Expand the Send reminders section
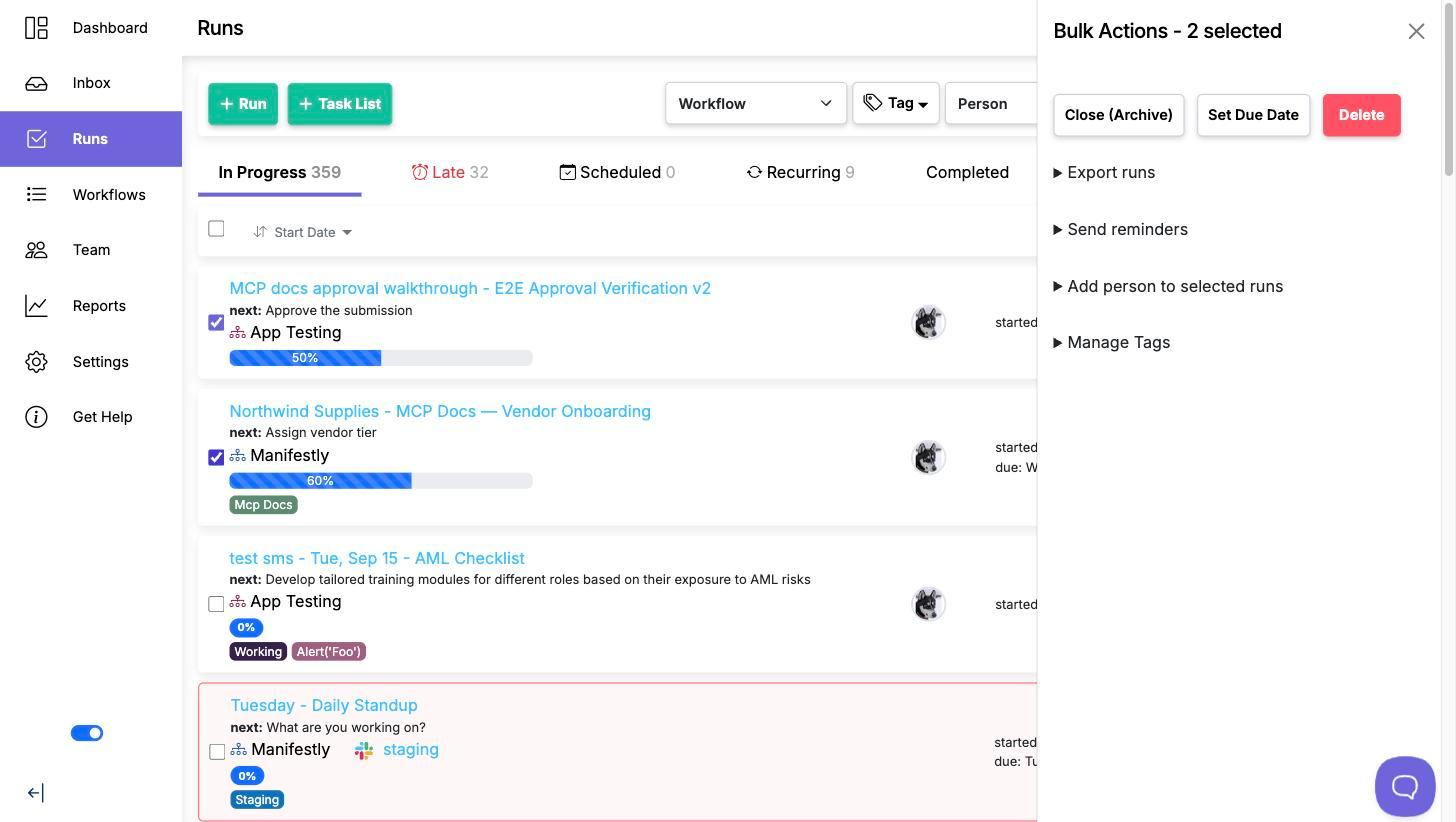1456x822 pixels. [x=1121, y=230]
